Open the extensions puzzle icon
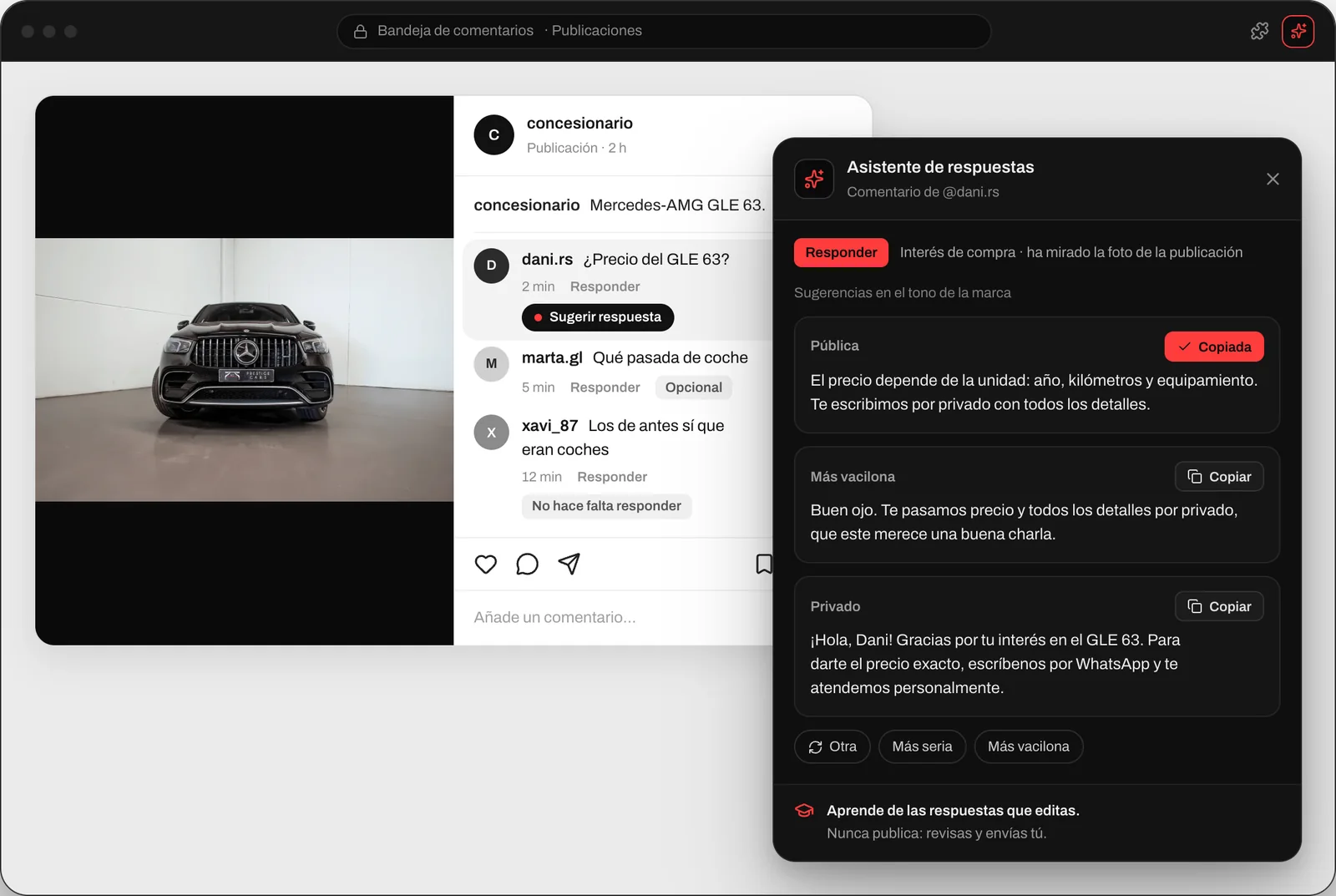1336x896 pixels. [x=1259, y=31]
